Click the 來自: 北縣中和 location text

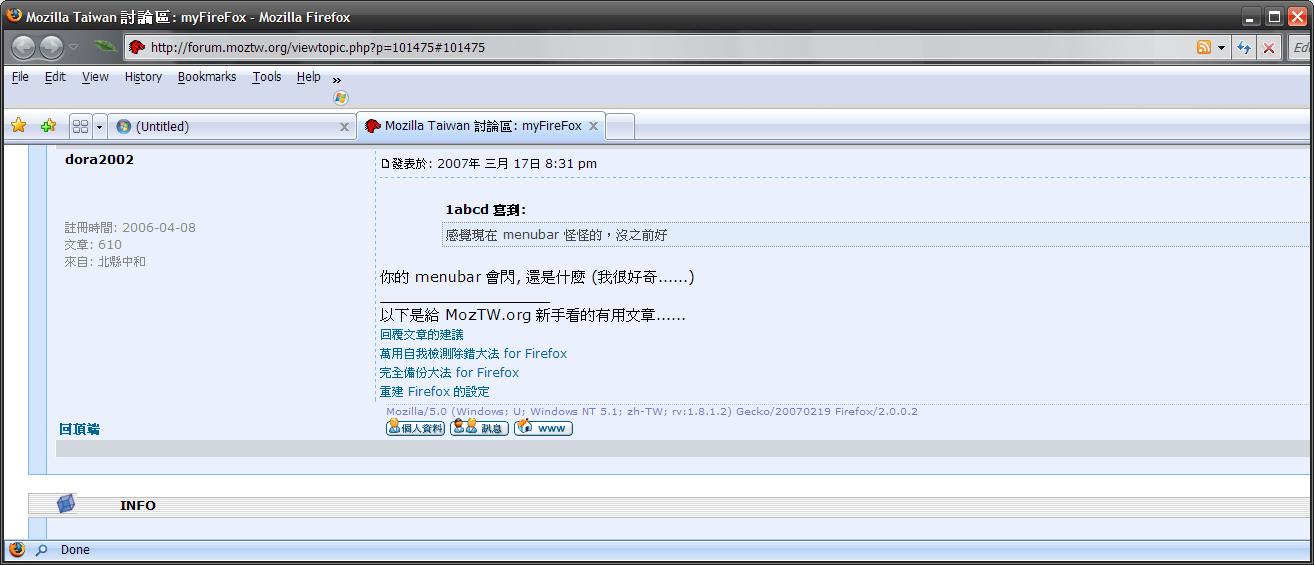click(105, 261)
